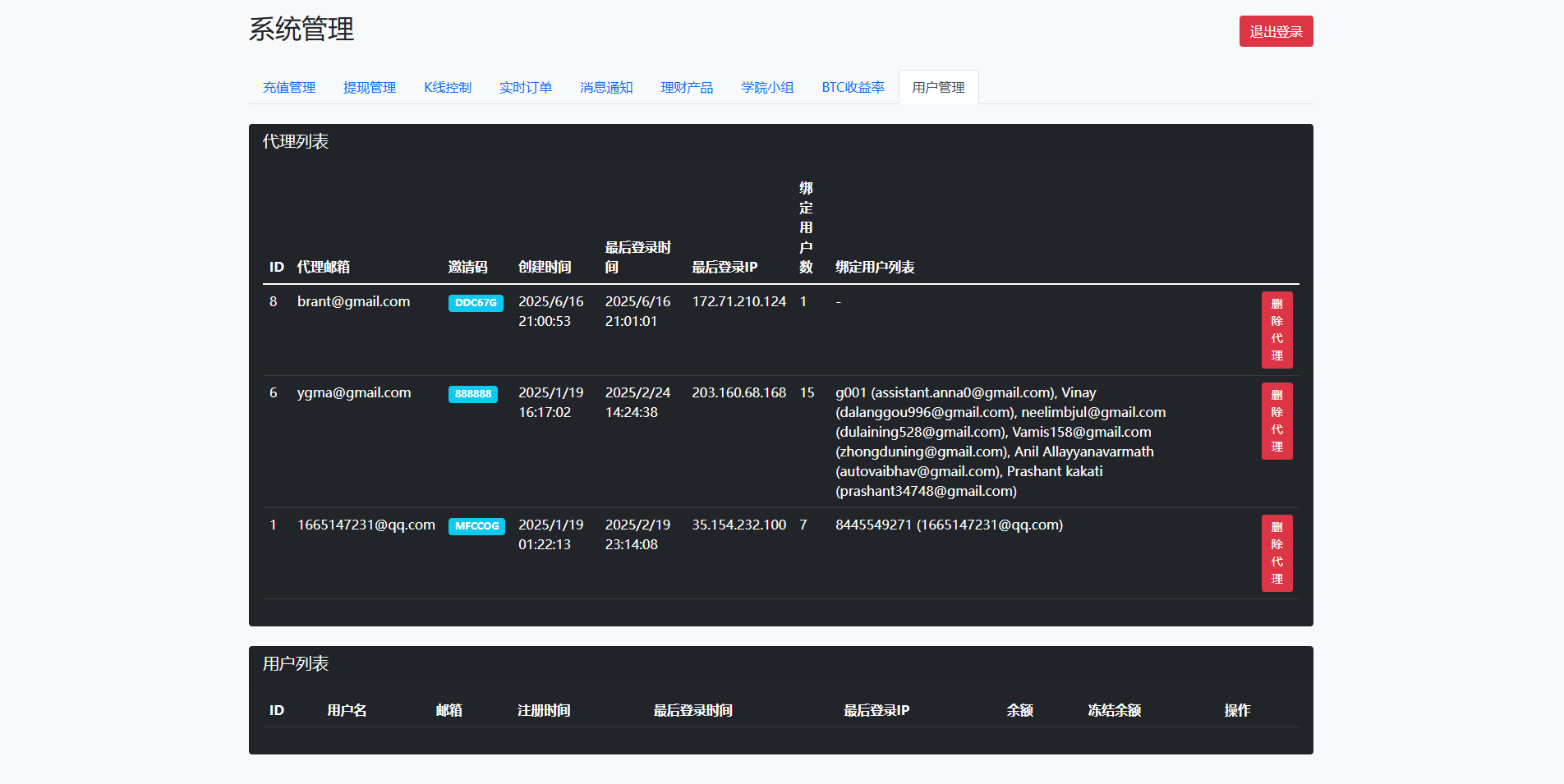This screenshot has width=1564, height=784.
Task: Click the 代理列表 panel header
Action: (x=296, y=141)
